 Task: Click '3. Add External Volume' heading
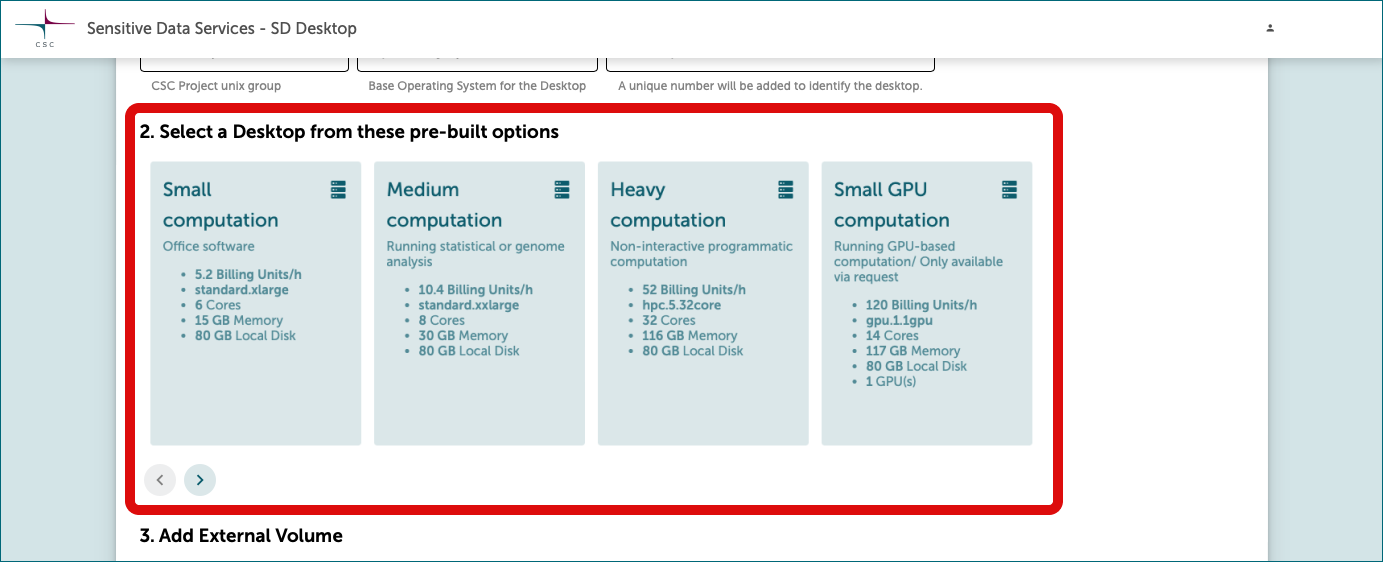[241, 536]
